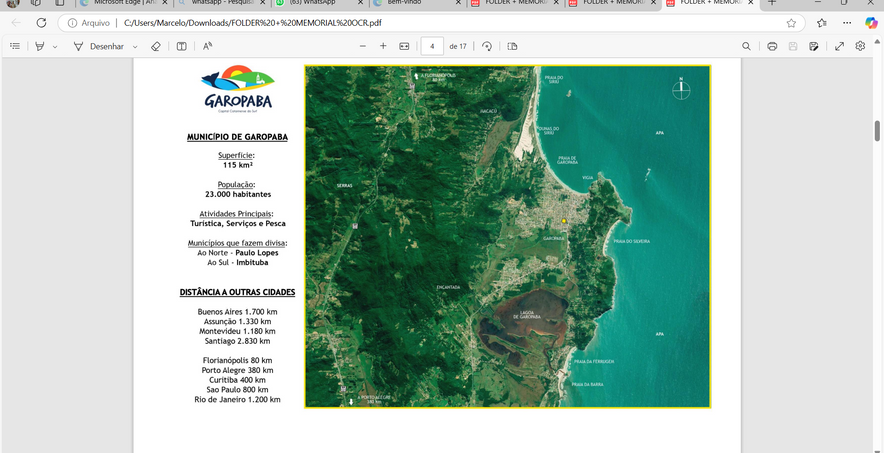Image resolution: width=884 pixels, height=453 pixels.
Task: Zoom in the PDF with plus
Action: pos(383,46)
